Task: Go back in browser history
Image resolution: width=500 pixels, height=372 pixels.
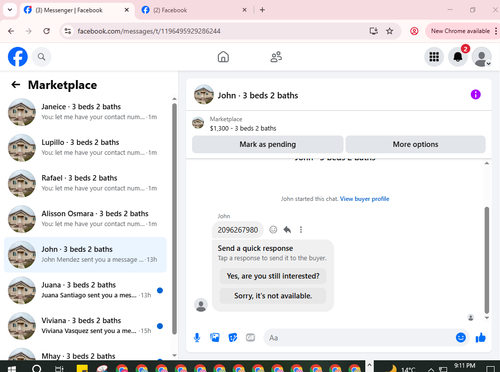Action: click(11, 31)
